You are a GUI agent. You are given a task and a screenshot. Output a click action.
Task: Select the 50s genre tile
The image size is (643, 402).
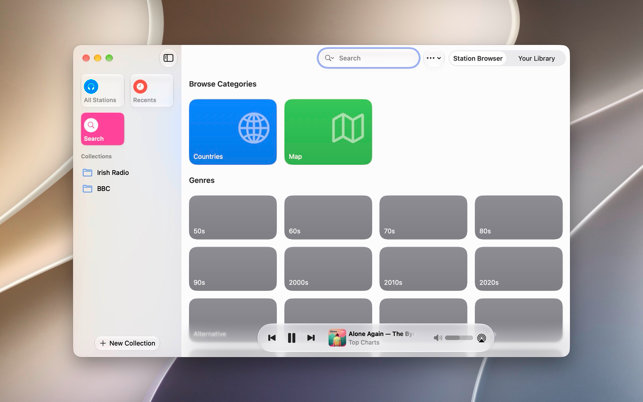(233, 217)
